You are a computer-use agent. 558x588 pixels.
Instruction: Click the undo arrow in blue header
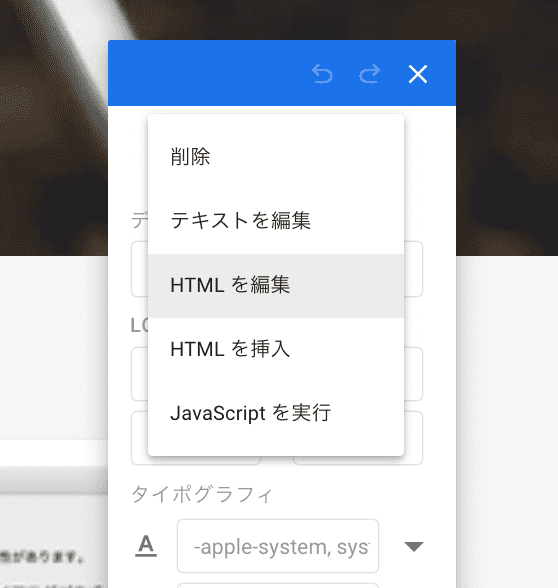point(322,74)
